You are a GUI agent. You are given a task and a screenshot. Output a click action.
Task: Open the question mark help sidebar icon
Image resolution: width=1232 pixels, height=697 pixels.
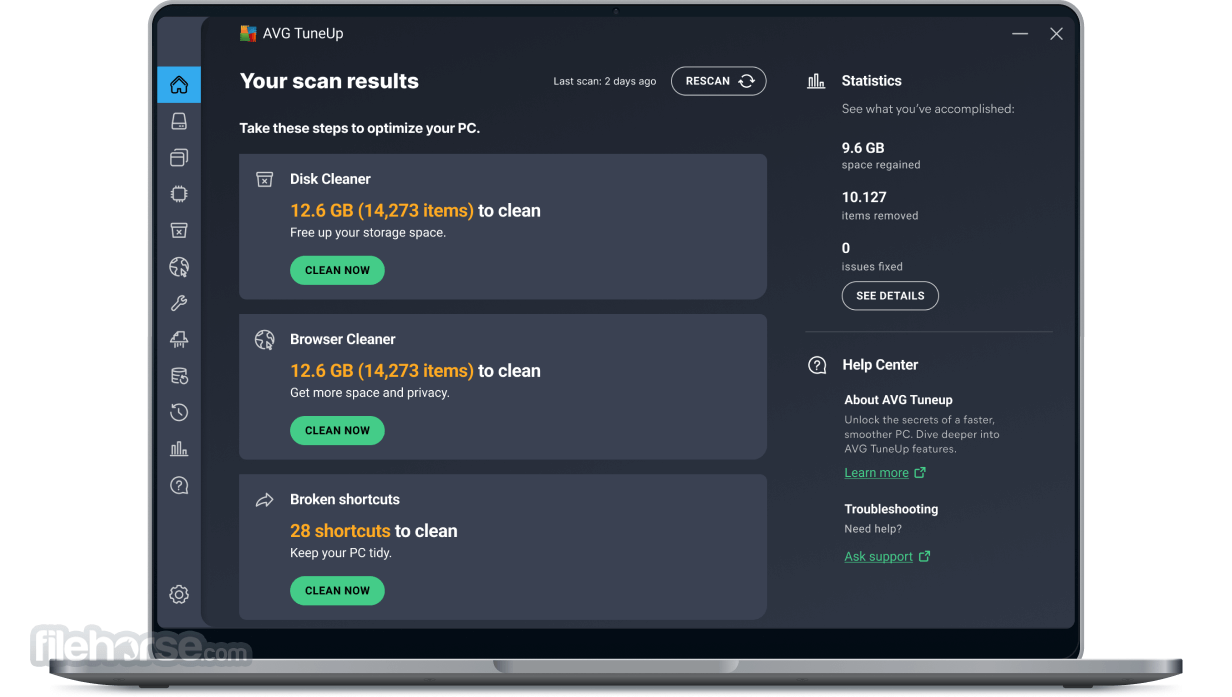point(179,485)
